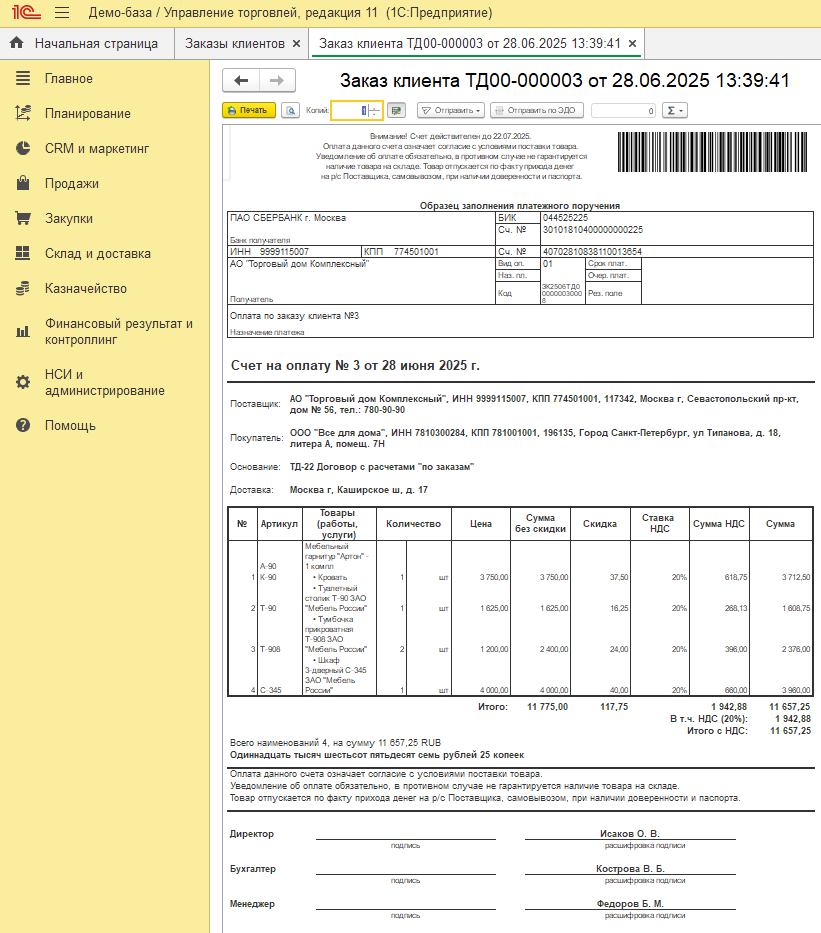
Task: Click the КПП 774501001 cell
Action: point(428,252)
